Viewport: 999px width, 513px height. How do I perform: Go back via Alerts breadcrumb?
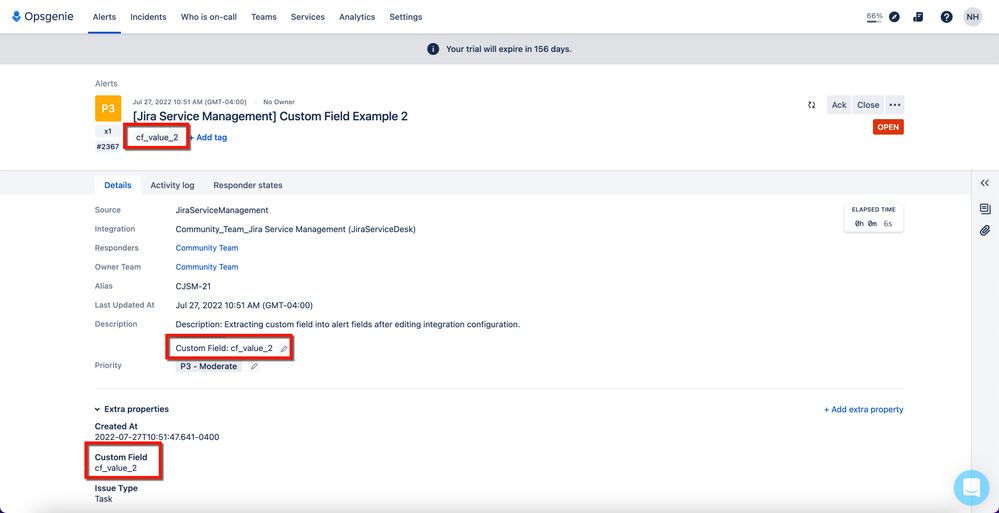point(106,83)
